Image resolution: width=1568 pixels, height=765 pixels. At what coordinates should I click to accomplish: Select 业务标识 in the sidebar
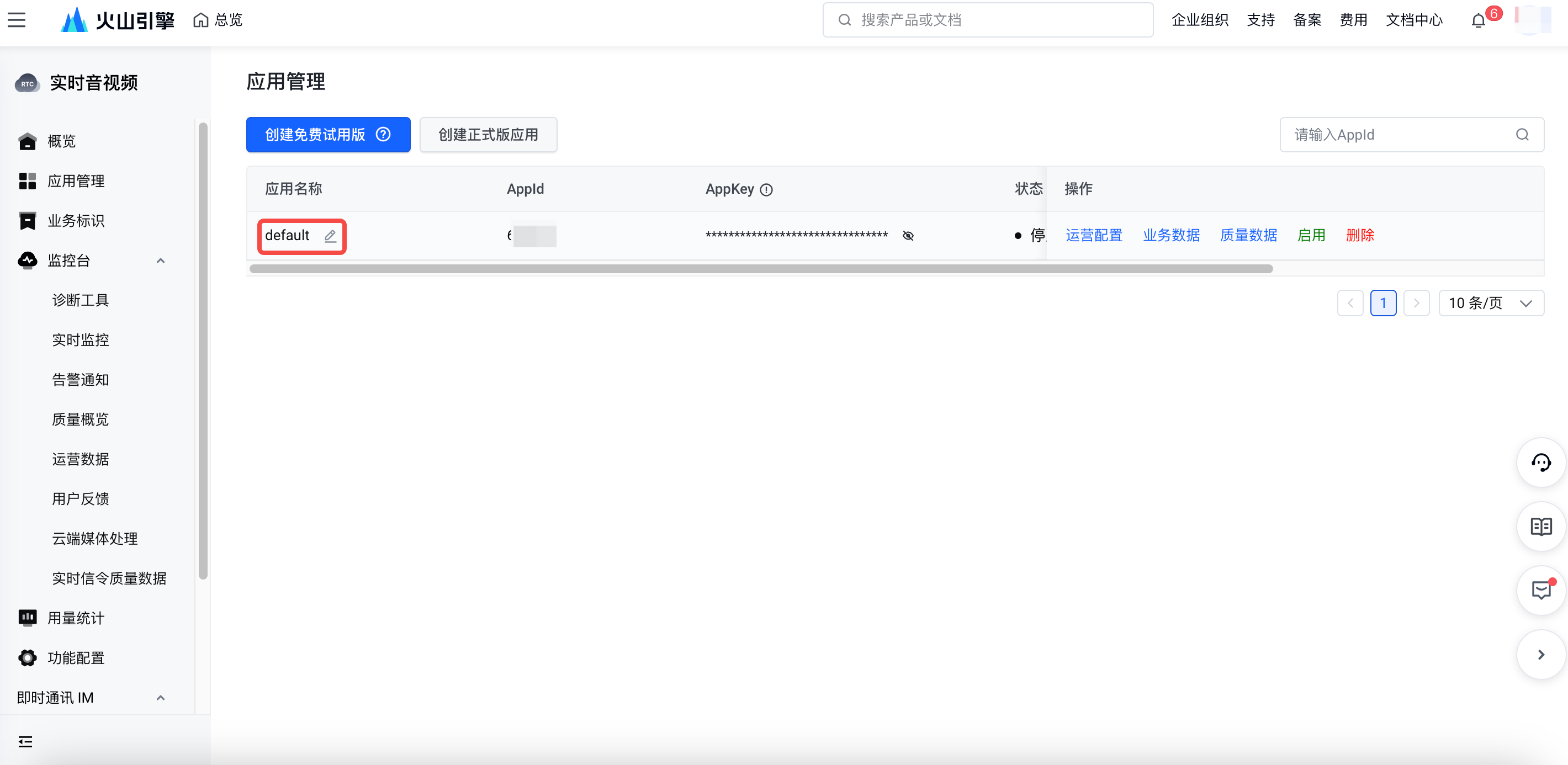[76, 220]
